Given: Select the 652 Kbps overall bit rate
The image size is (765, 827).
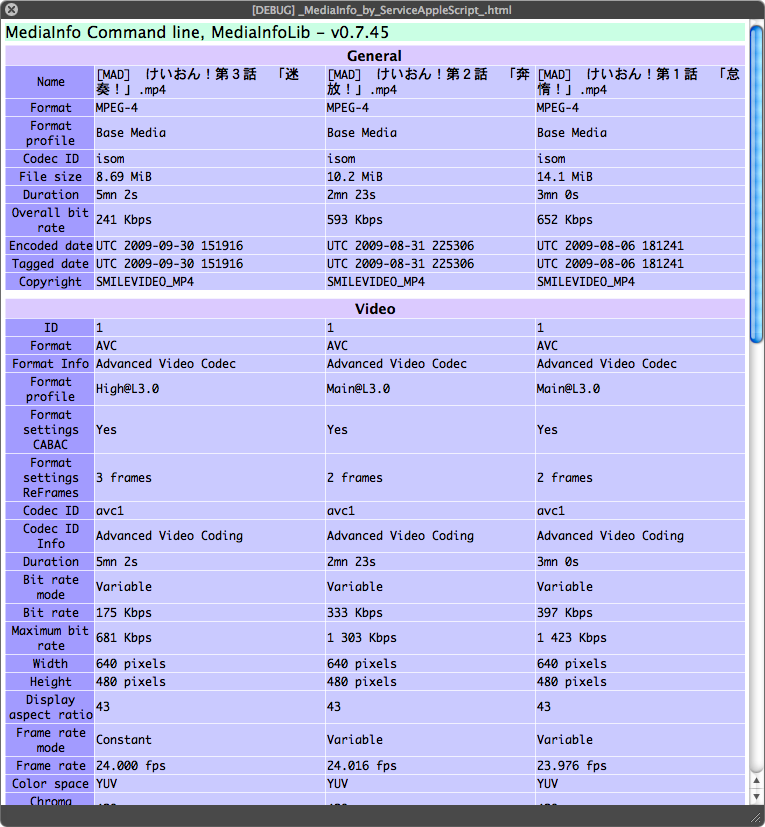Looking at the screenshot, I should [565, 220].
